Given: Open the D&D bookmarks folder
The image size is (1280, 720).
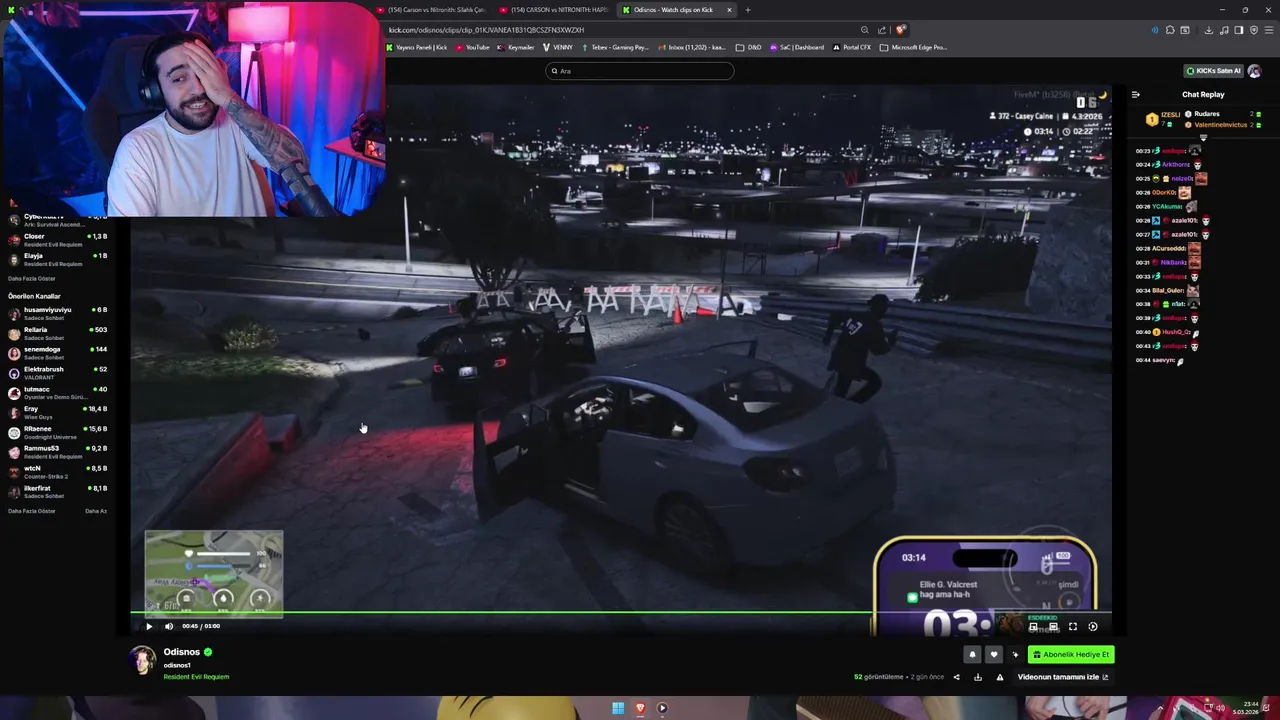Looking at the screenshot, I should pyautogui.click(x=749, y=47).
